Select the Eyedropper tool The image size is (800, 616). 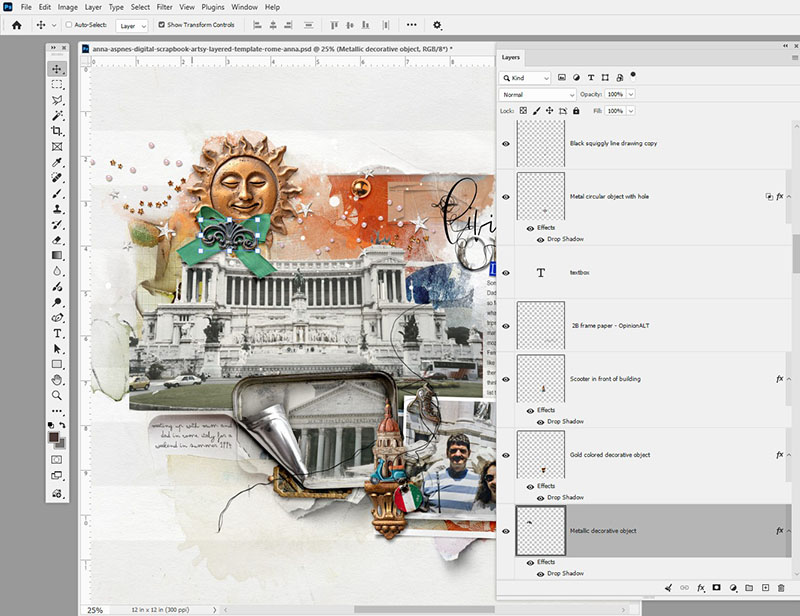57,162
